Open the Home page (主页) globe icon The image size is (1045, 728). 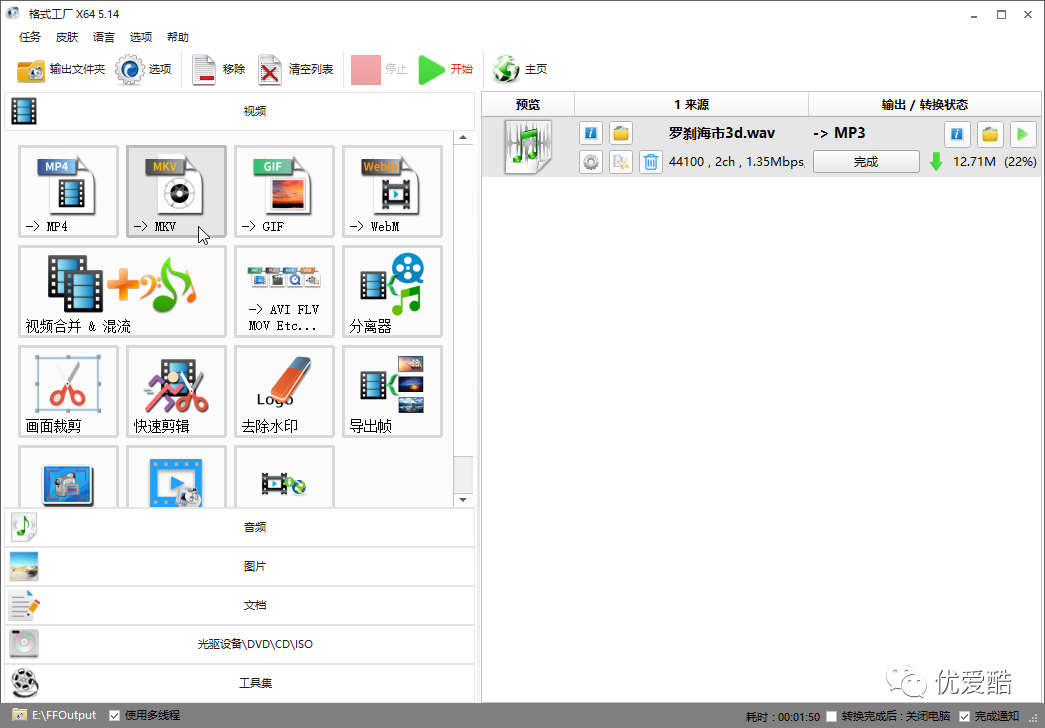tap(520, 69)
